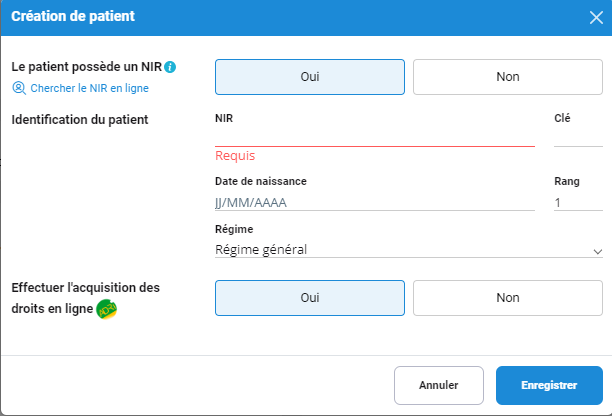Open the Chercher le NIR en ligne link

[89, 88]
